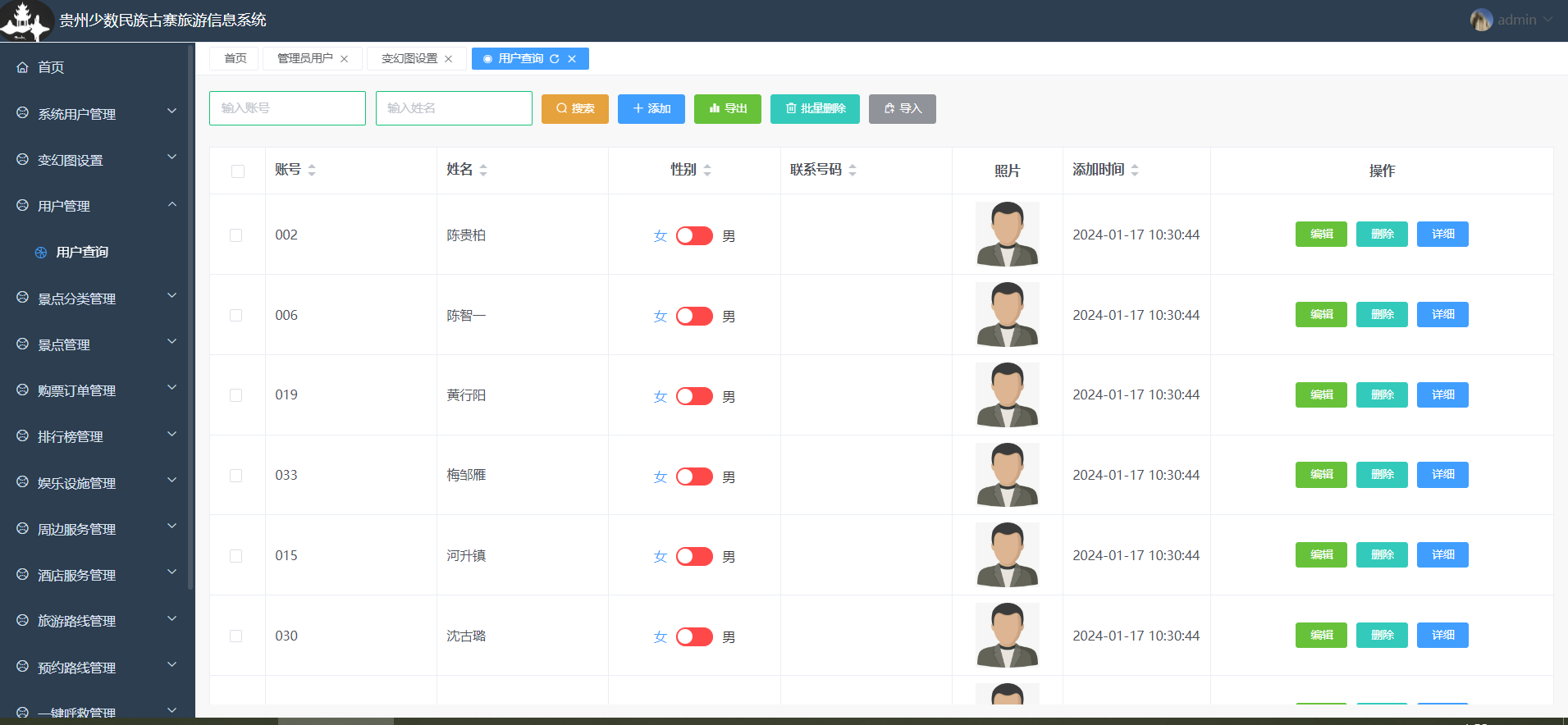The image size is (1568, 725).
Task: Expand the 娱乐设施管理 menu
Action: click(x=172, y=480)
